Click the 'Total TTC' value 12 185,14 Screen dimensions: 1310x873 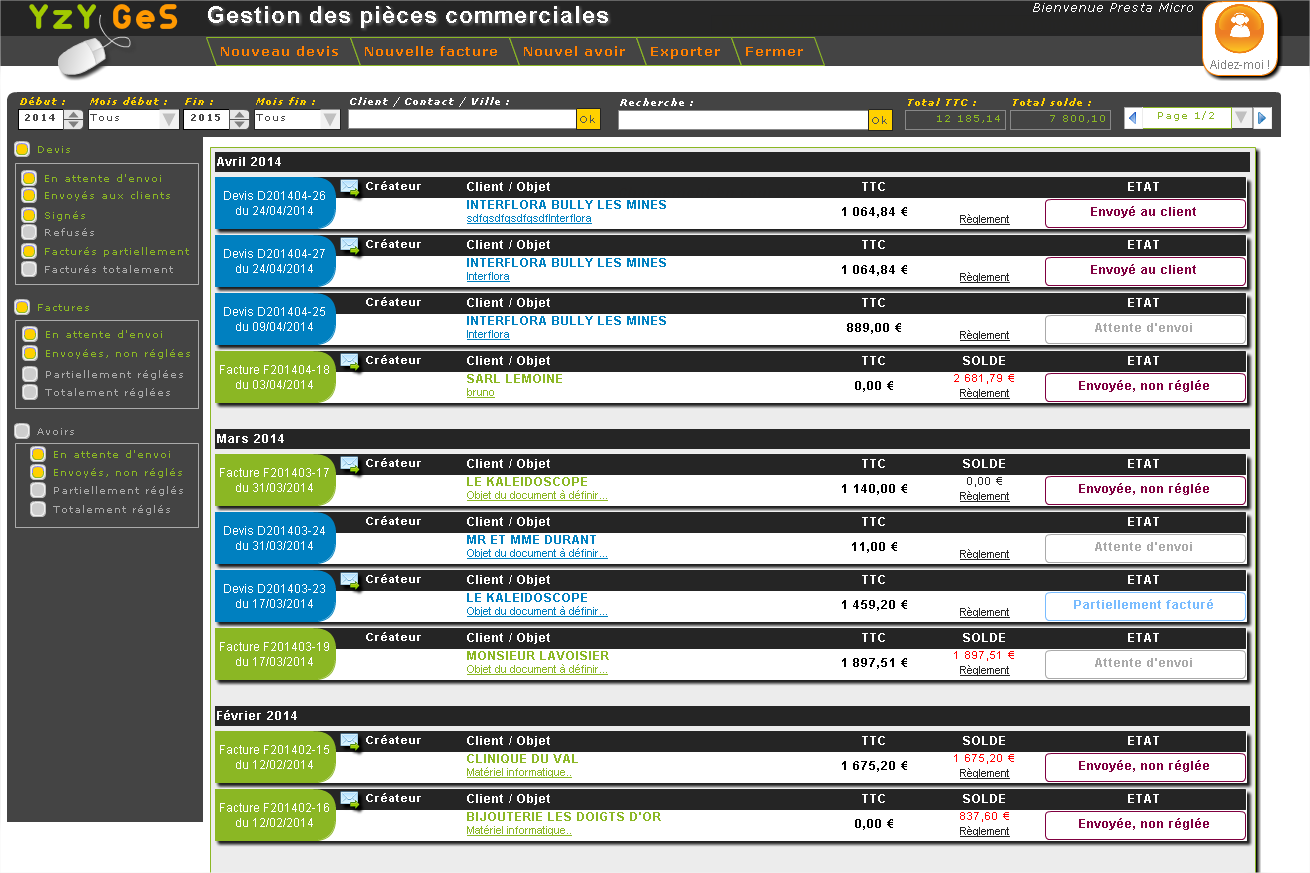(955, 120)
